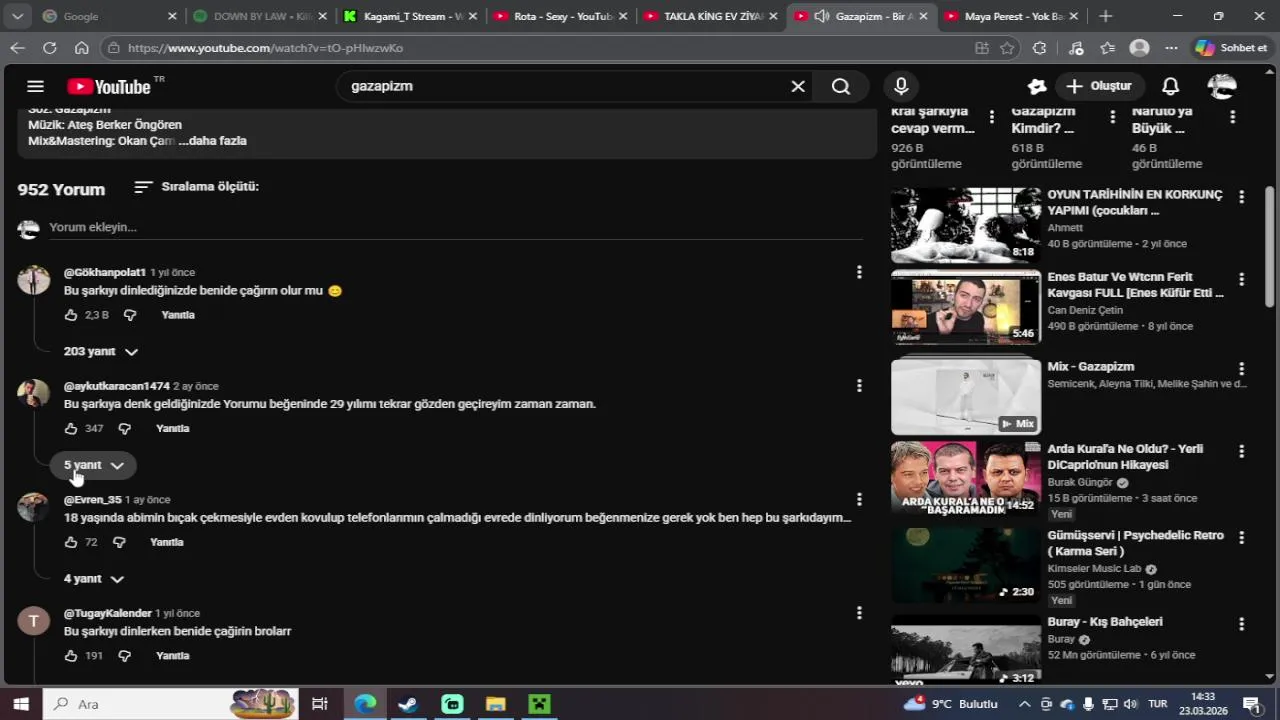This screenshot has width=1280, height=720.
Task: Open the taskbar volume icon
Action: pos(1129,704)
